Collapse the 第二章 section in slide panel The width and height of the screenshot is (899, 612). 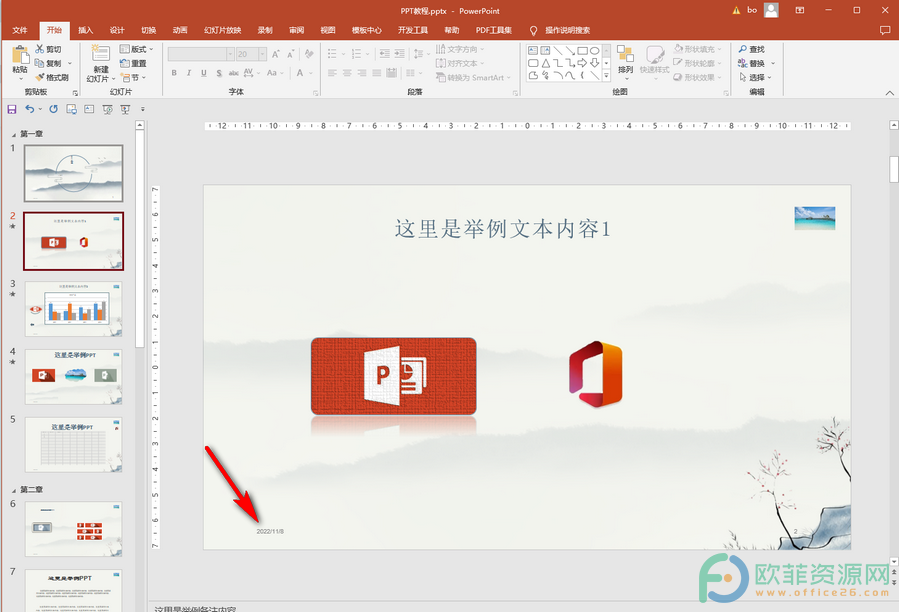[x=14, y=490]
